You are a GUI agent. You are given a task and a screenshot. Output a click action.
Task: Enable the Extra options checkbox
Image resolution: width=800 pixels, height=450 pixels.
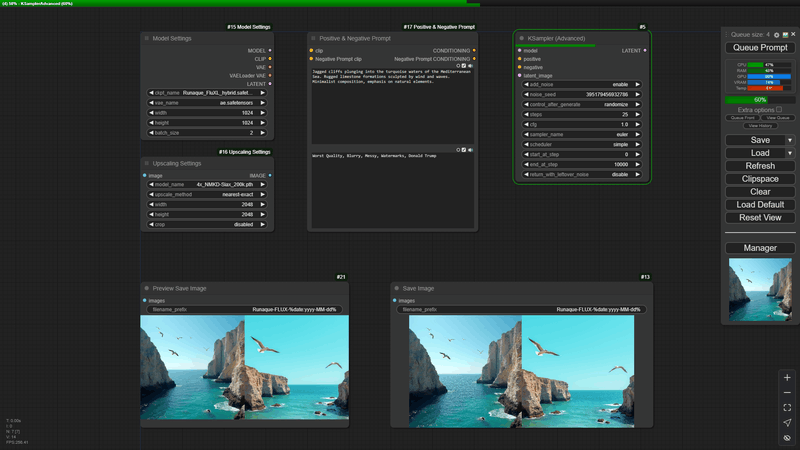tap(779, 109)
